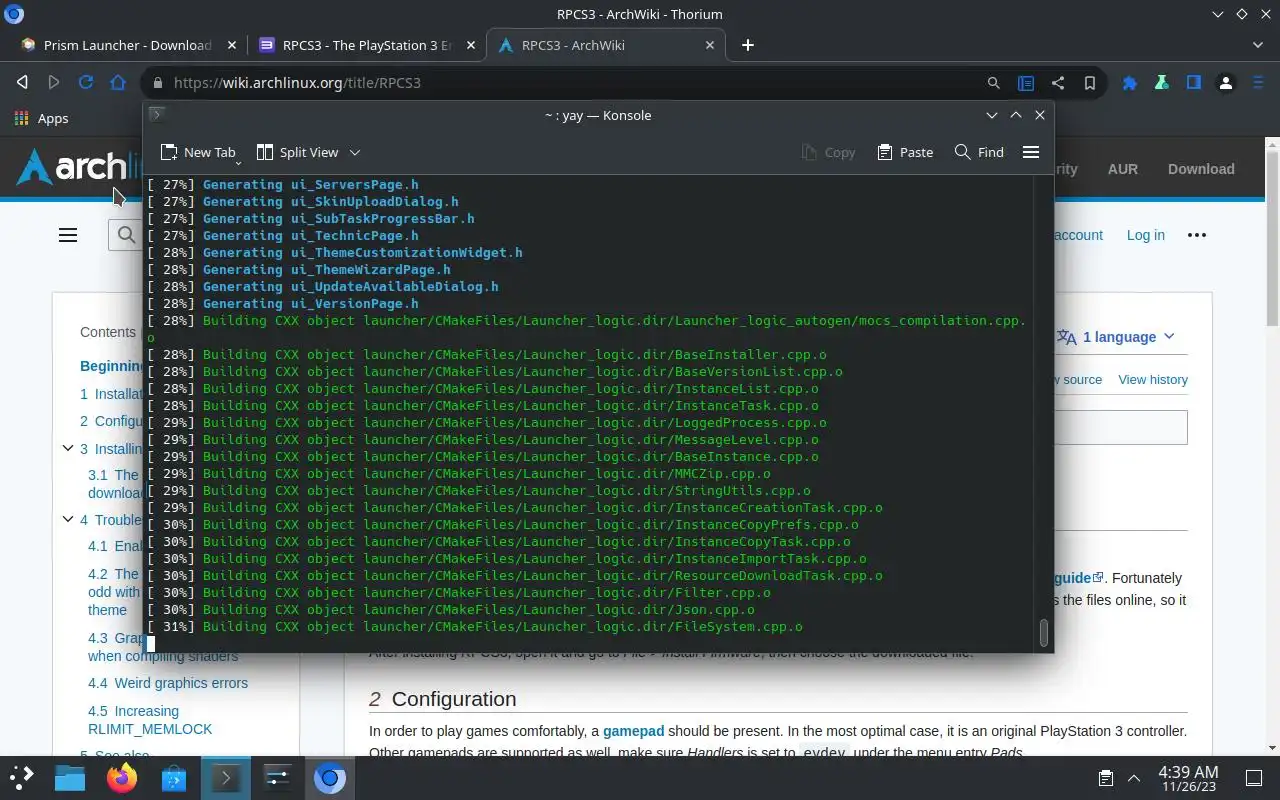
Task: Open View history link
Action: pyautogui.click(x=1153, y=380)
